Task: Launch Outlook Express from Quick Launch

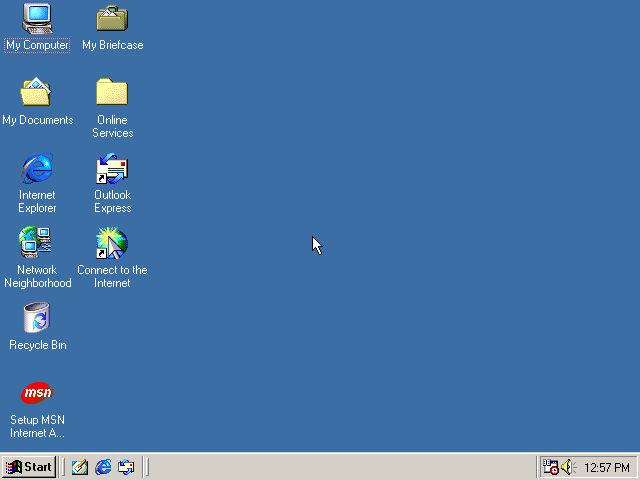Action: point(126,467)
